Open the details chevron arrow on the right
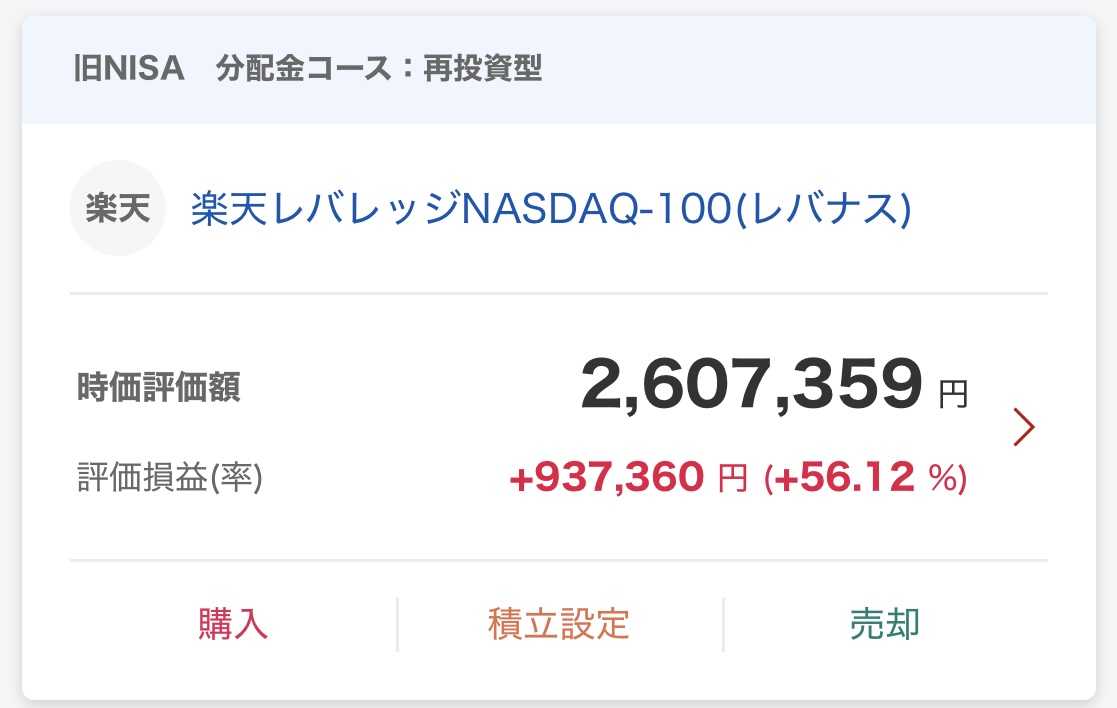1117x708 pixels. tap(1023, 427)
